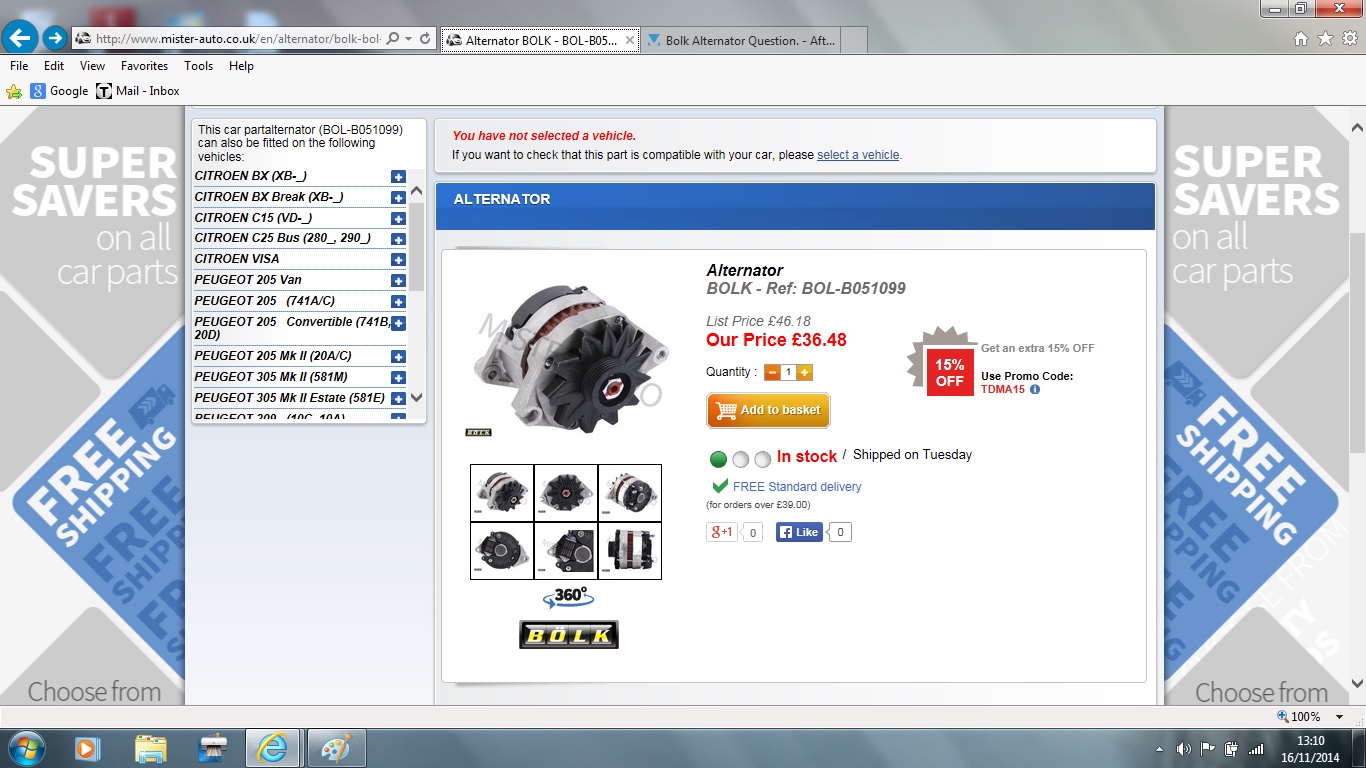Click the 'select a vehicle' link

tap(858, 155)
